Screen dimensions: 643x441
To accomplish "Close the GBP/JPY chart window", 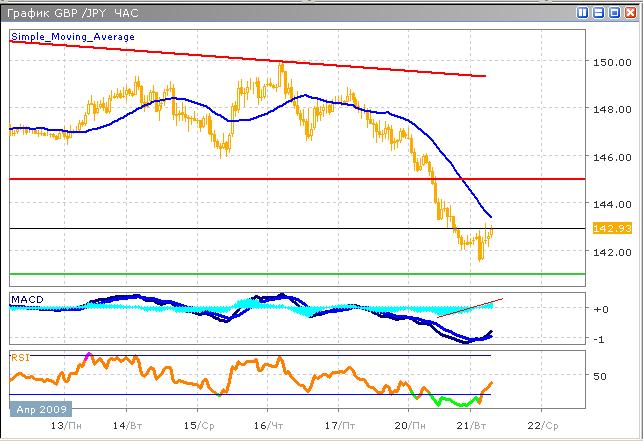I will click(629, 13).
